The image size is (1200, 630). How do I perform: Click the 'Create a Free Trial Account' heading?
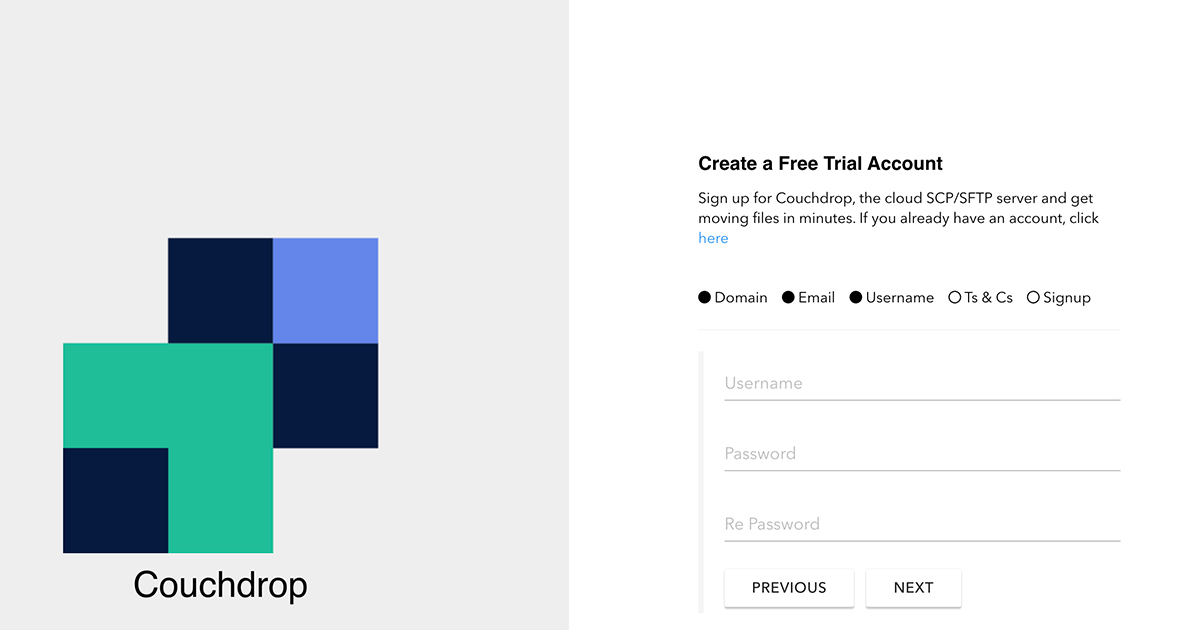[x=820, y=163]
